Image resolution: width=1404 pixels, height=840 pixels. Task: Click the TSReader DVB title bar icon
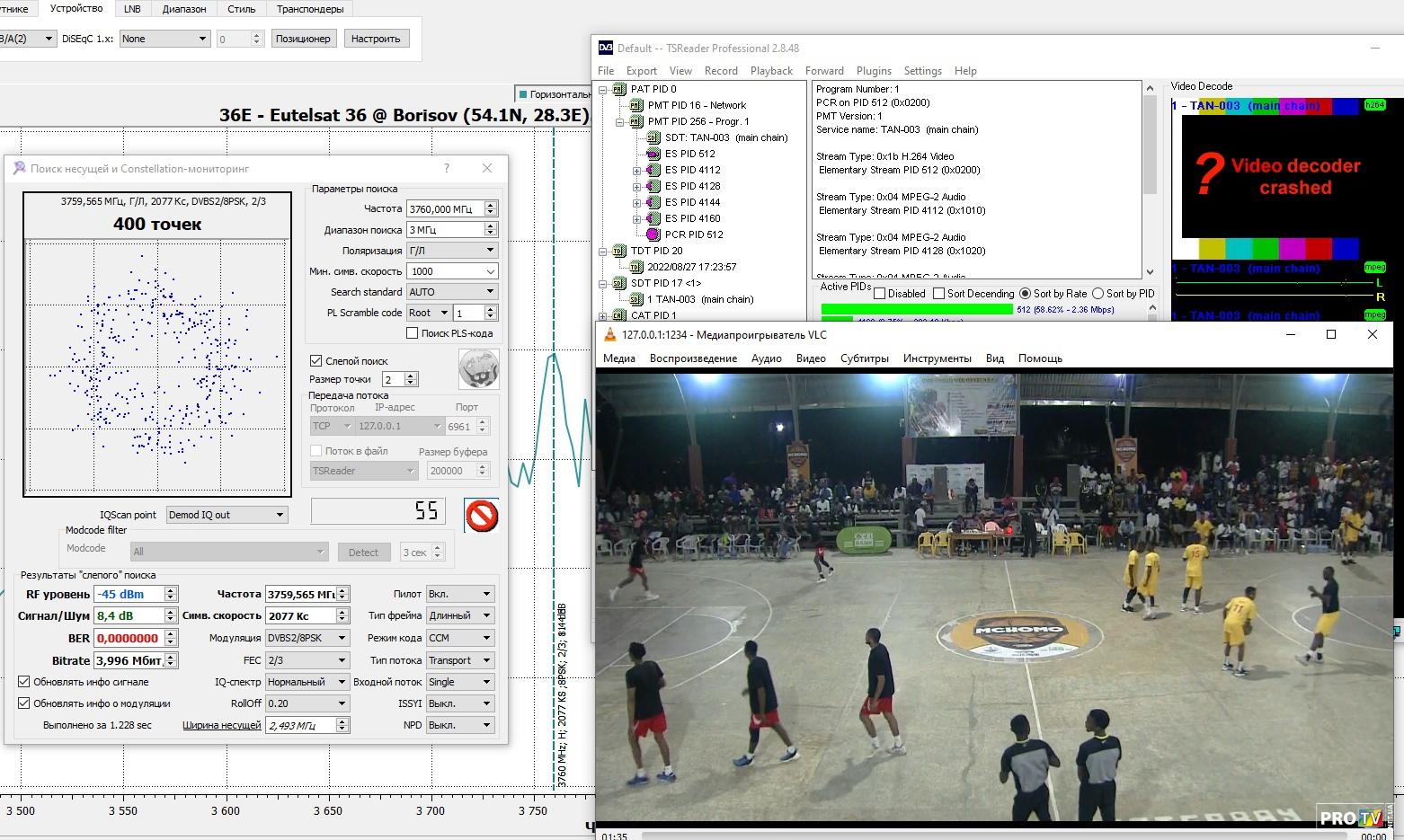(x=606, y=49)
